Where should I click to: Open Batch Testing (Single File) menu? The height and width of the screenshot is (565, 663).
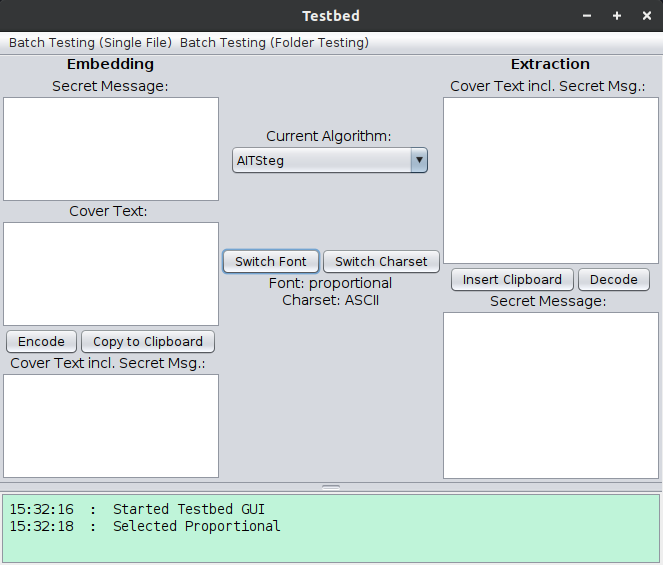tap(90, 43)
